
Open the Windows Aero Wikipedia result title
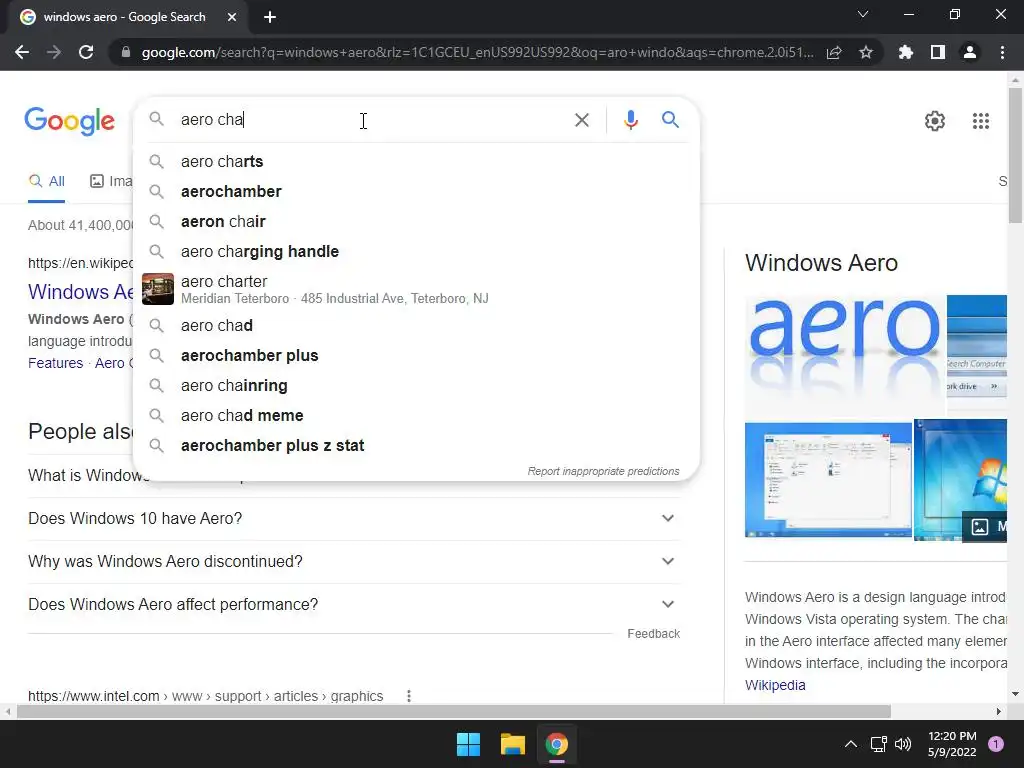click(81, 291)
